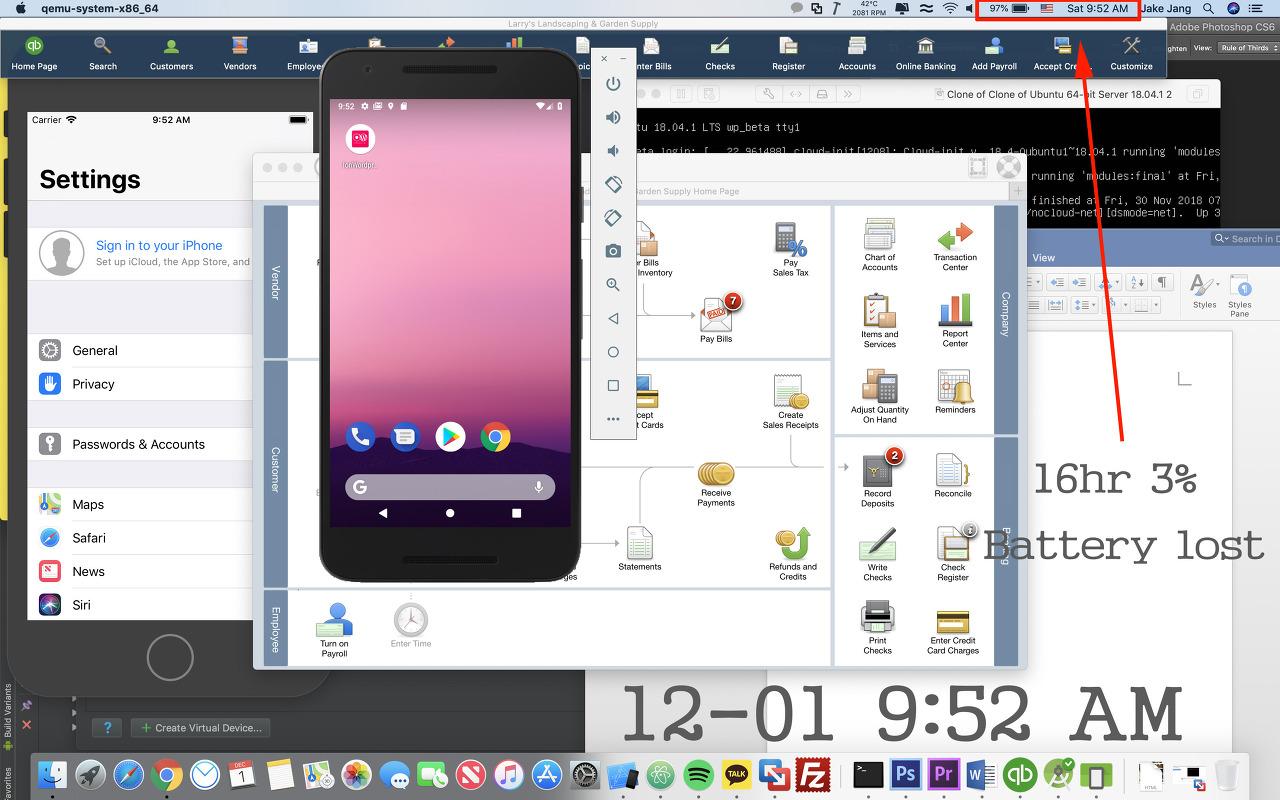Tap Android on-screen back navigation button
The width and height of the screenshot is (1280, 800).
tap(383, 513)
